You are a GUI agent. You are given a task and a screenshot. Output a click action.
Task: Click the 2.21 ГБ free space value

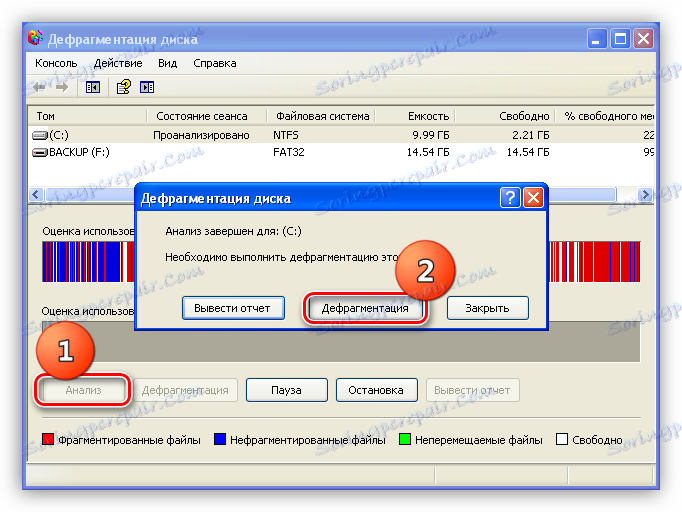pos(531,135)
